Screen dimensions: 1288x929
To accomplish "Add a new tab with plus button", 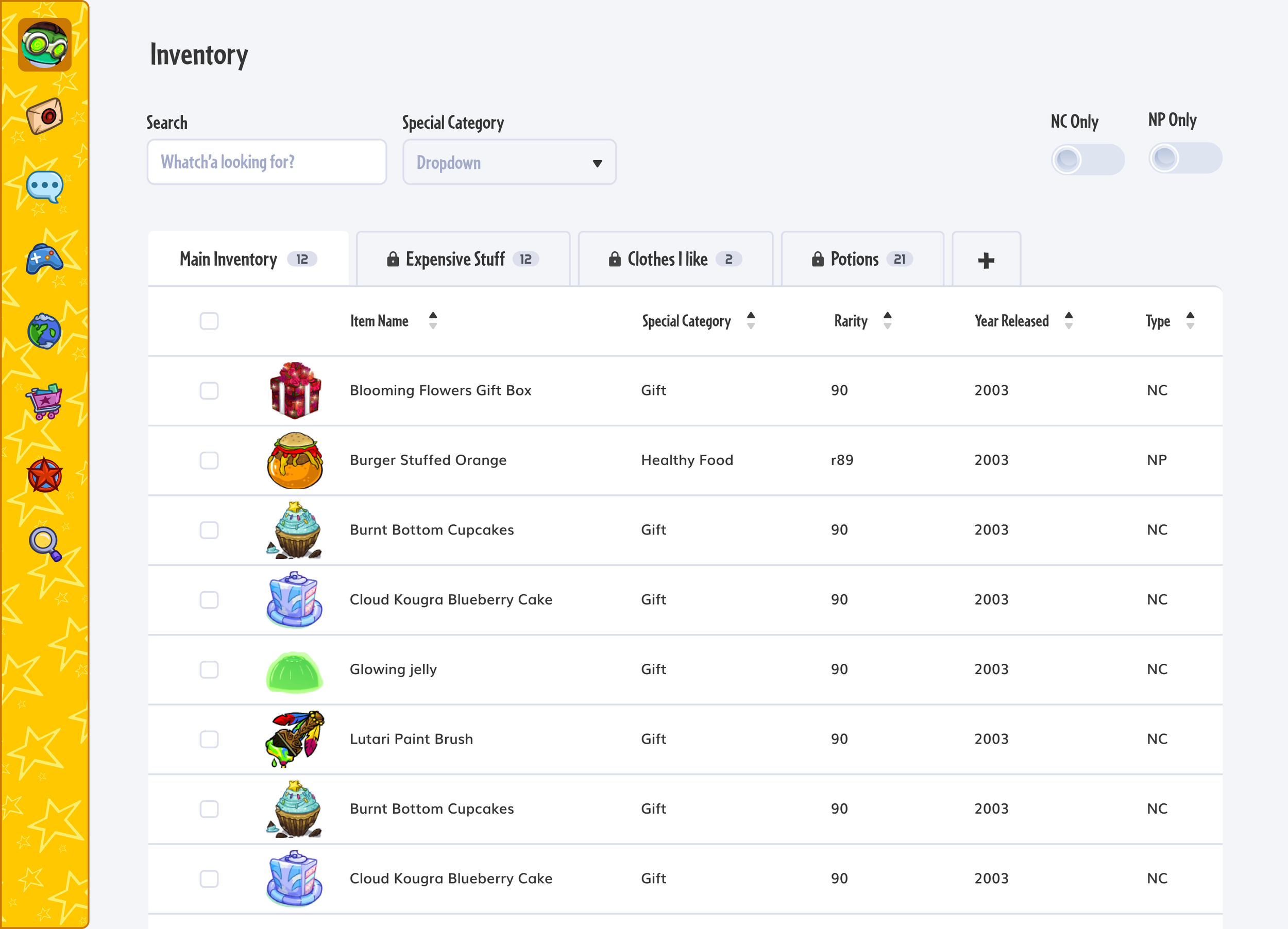I will [985, 261].
